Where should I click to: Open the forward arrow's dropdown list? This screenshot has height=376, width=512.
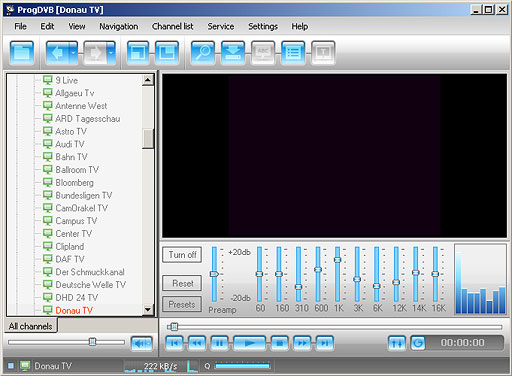pos(111,53)
